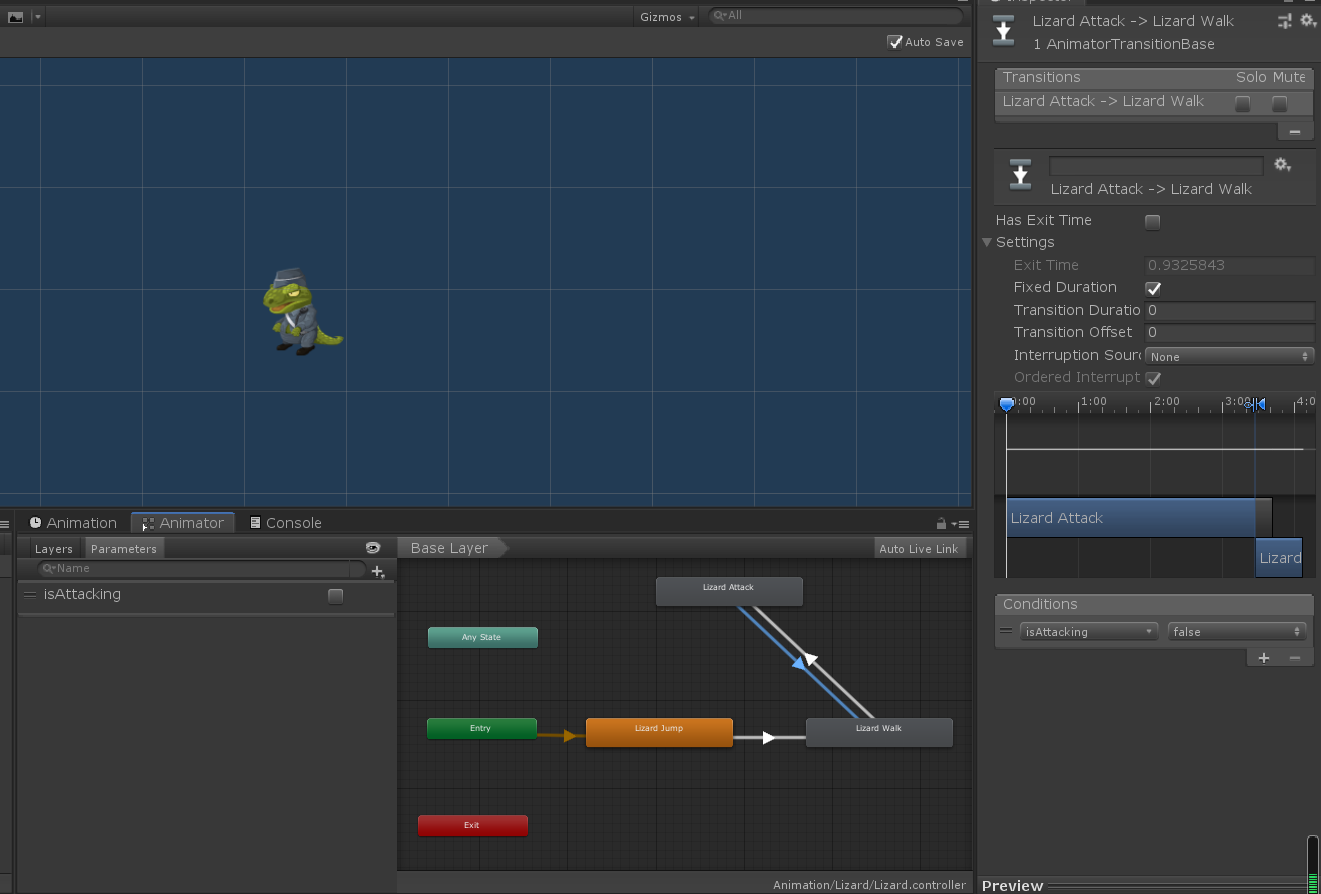This screenshot has height=894, width=1321.
Task: Click the Preview panel header
Action: [1012, 885]
